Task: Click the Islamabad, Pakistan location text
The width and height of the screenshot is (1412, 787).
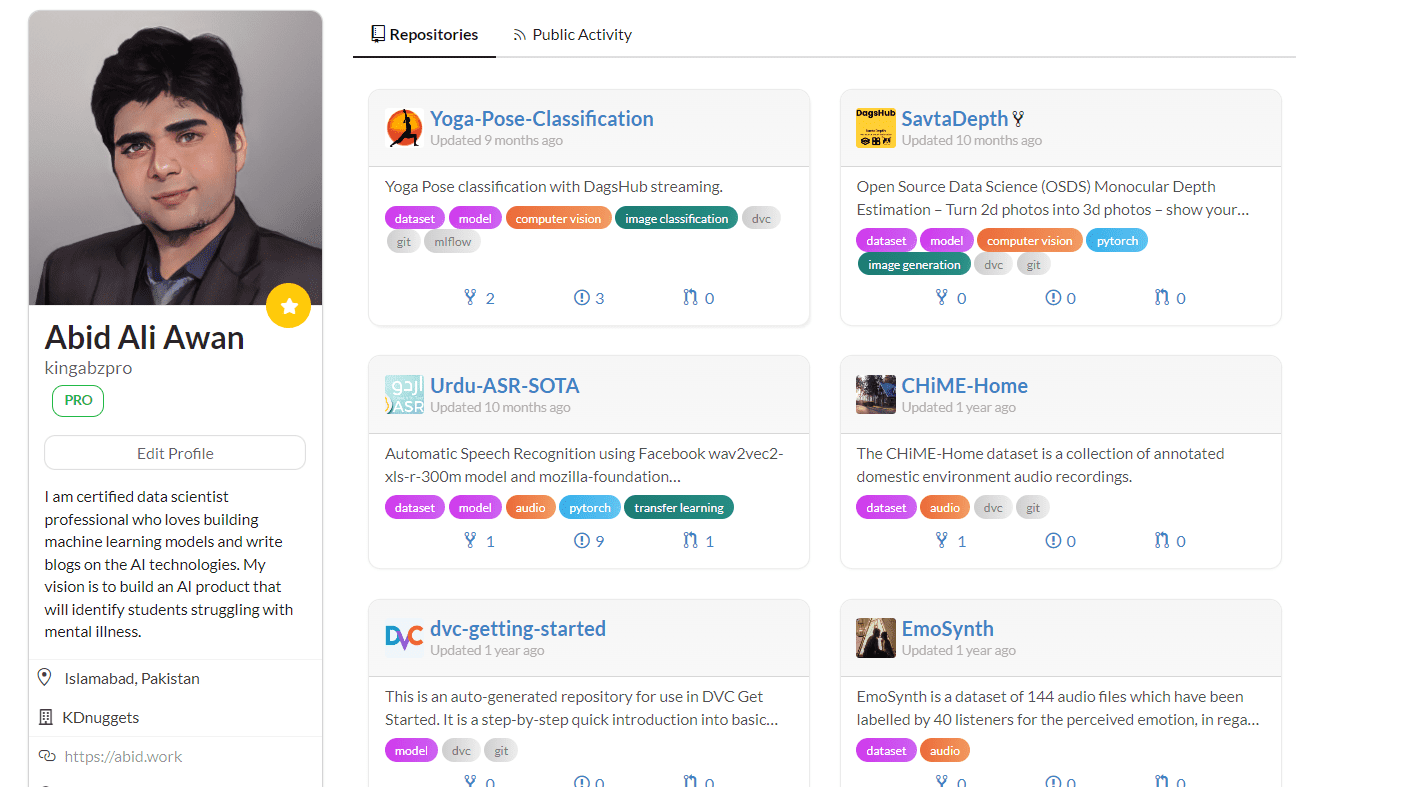Action: (x=132, y=678)
